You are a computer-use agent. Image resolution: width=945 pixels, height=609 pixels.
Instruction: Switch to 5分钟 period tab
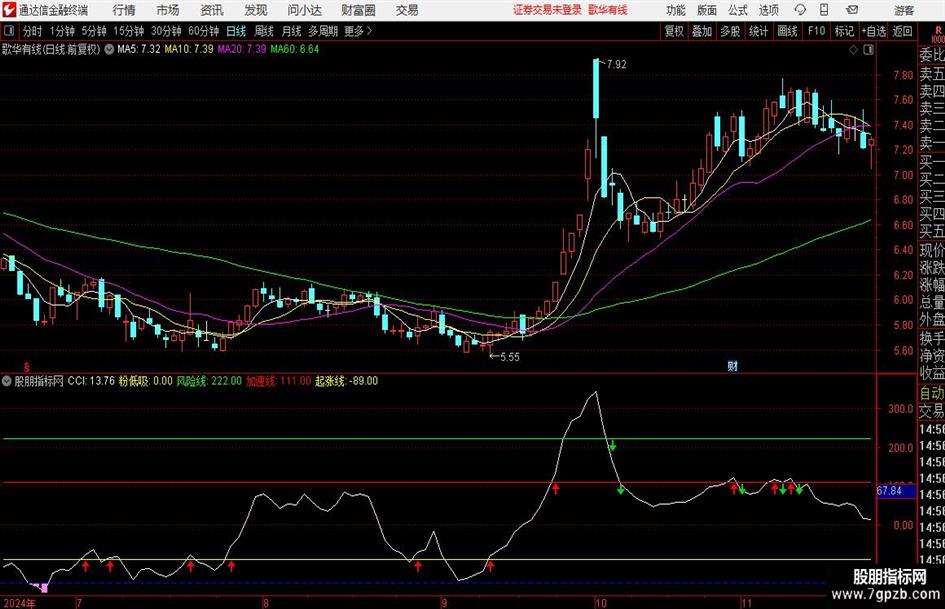pos(94,31)
